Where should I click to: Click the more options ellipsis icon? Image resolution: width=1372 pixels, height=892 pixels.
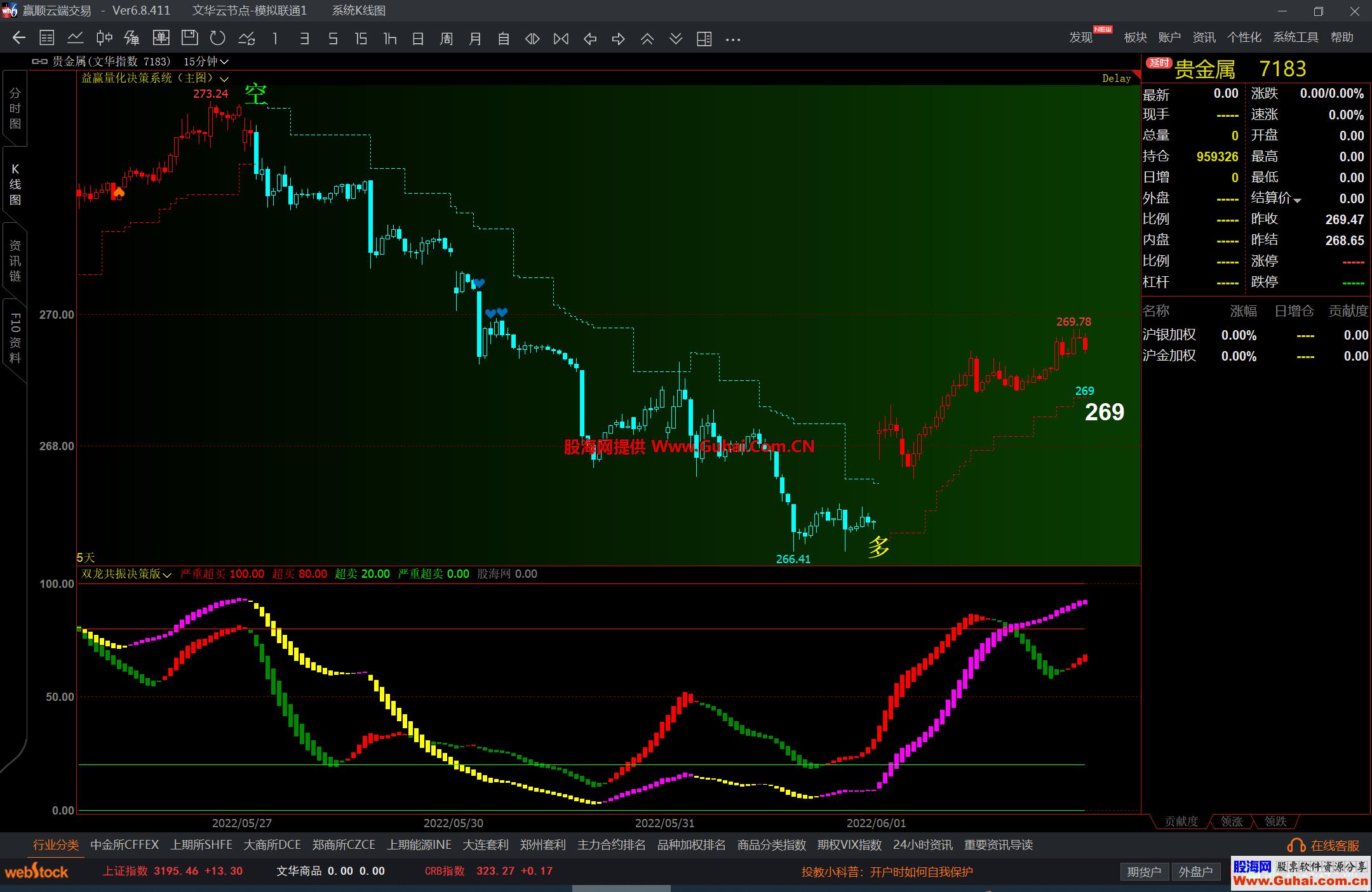[733, 39]
